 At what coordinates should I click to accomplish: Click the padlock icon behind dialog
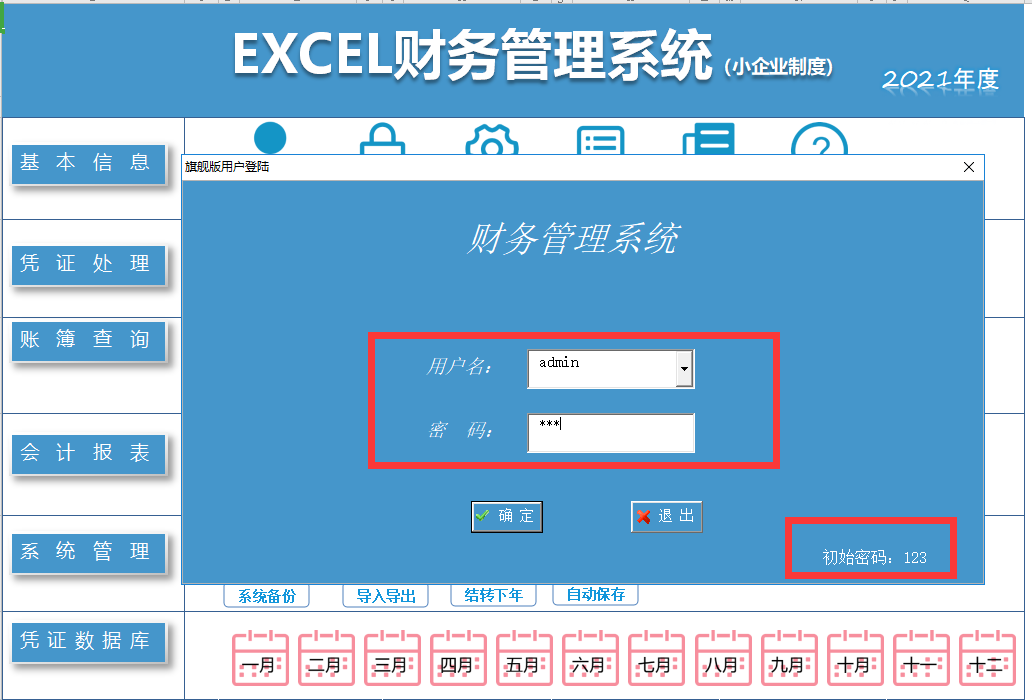click(x=382, y=139)
